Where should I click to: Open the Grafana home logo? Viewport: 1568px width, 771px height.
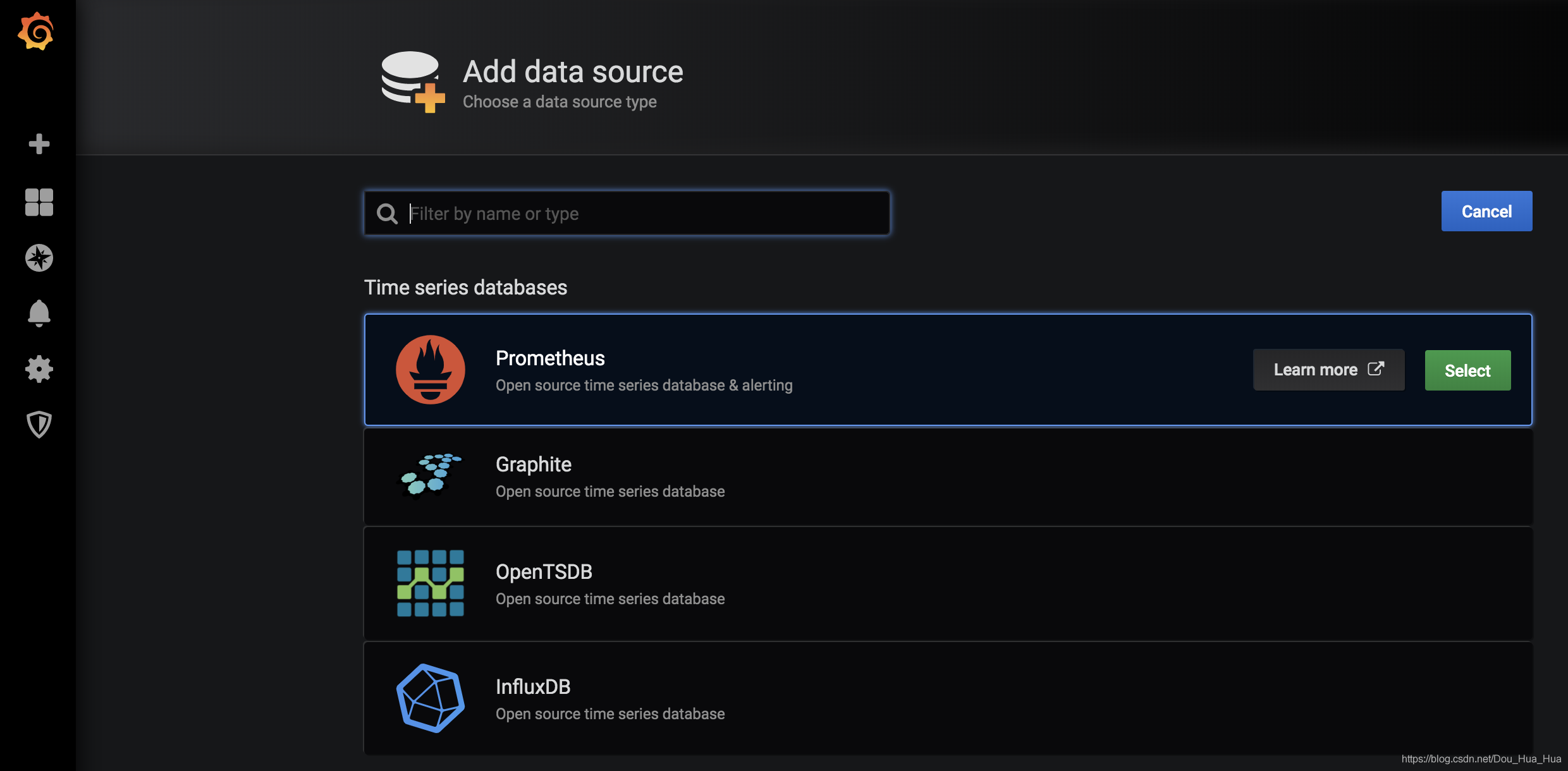(36, 31)
